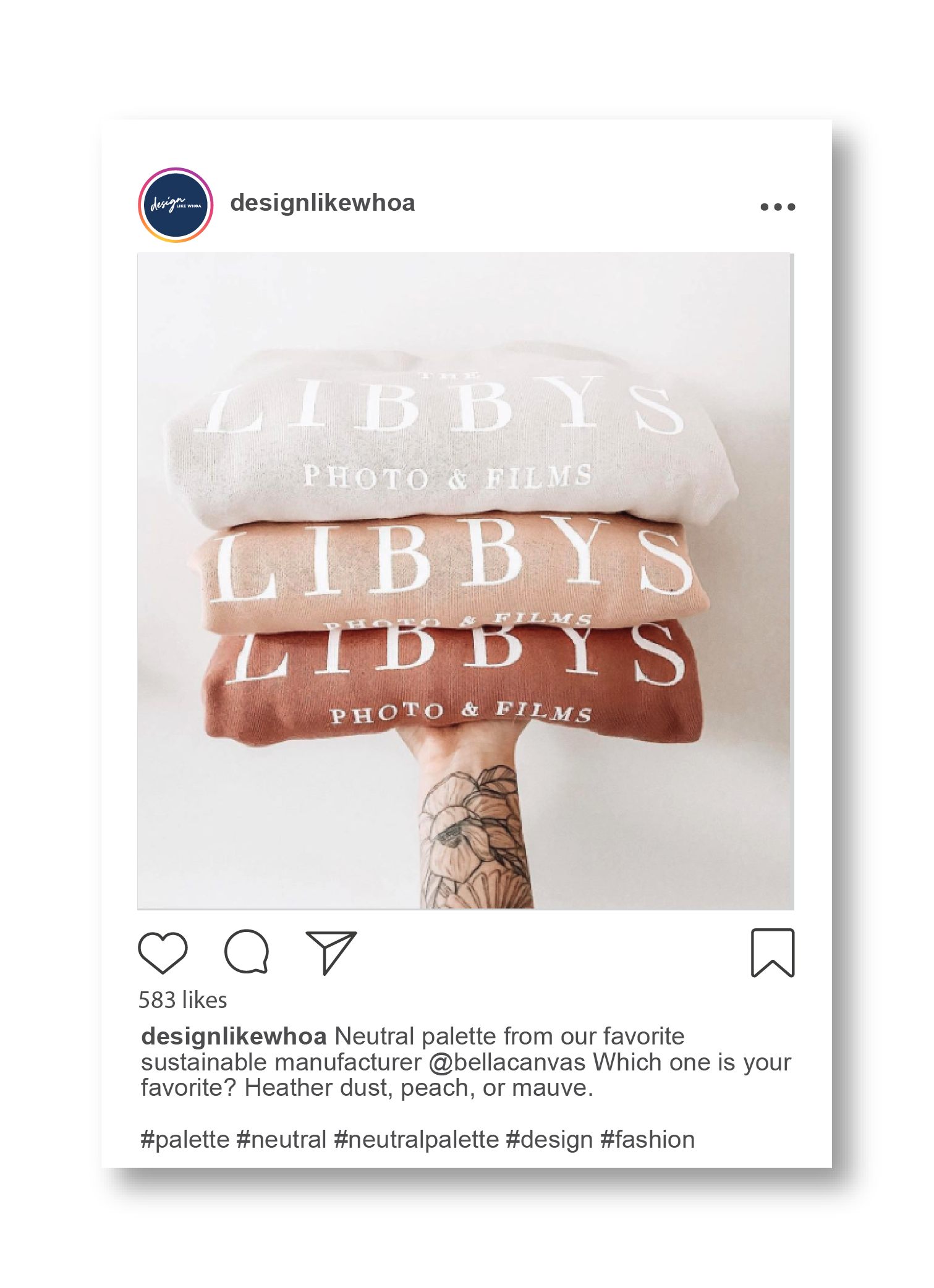This screenshot has width=934, height=1288.
Task: Open the @bellacanvas mention
Action: 507,1062
